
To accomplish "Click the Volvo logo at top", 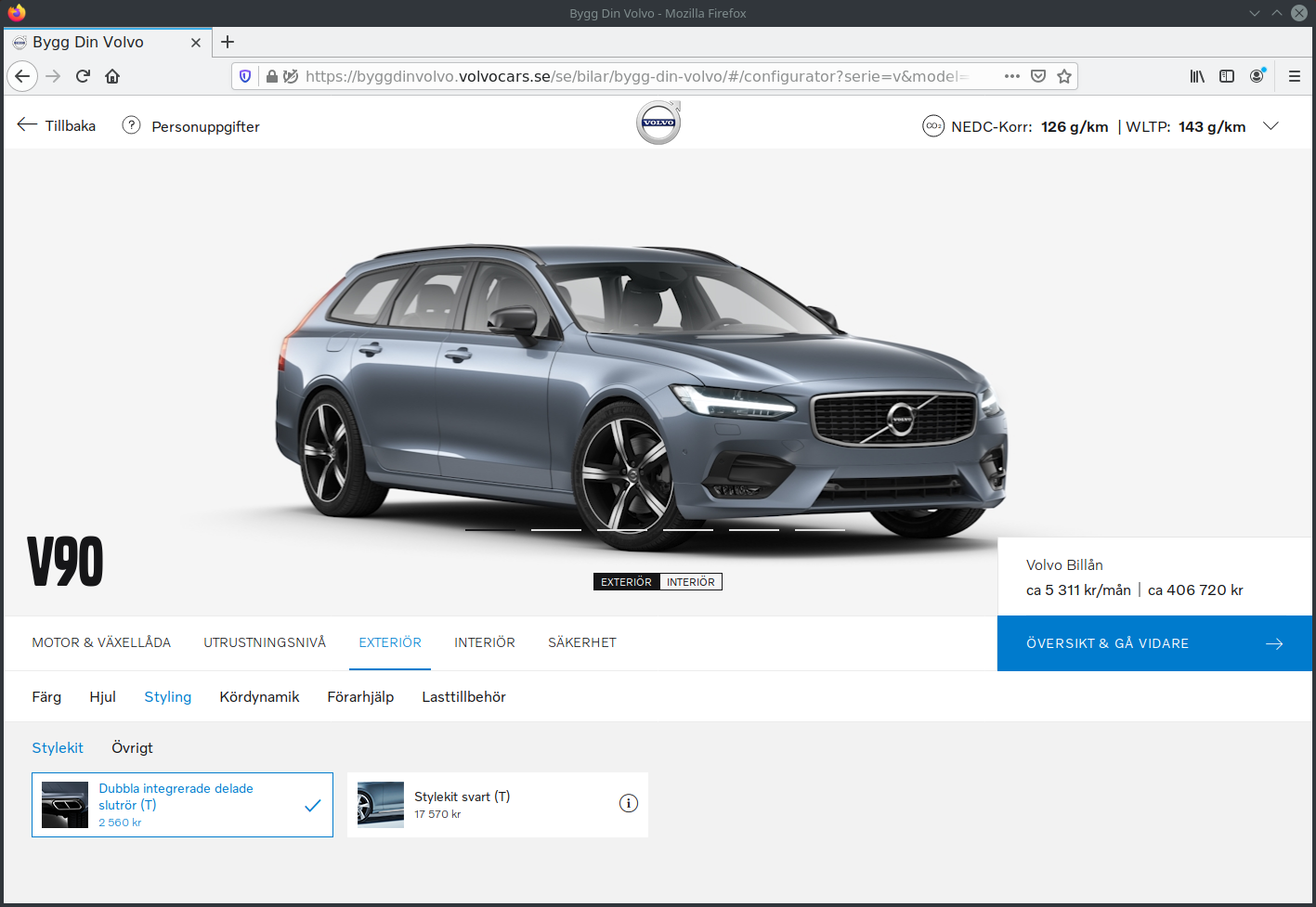I will [658, 123].
